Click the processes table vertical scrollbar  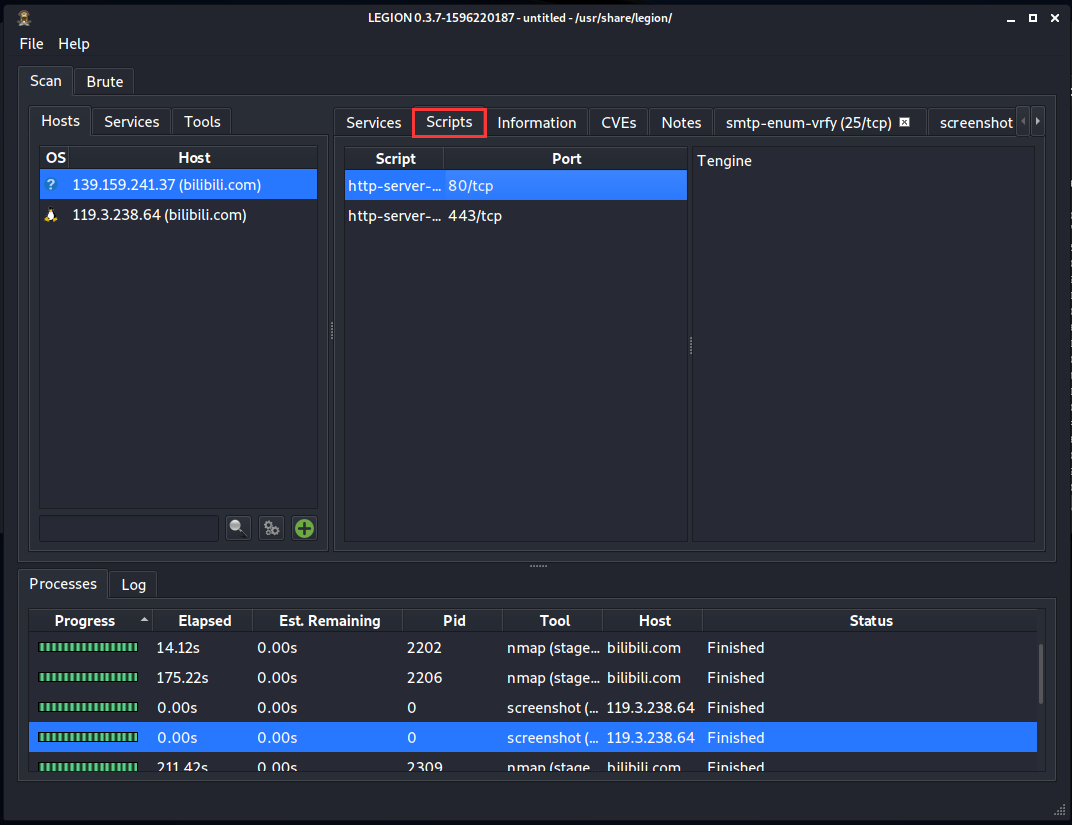1041,673
